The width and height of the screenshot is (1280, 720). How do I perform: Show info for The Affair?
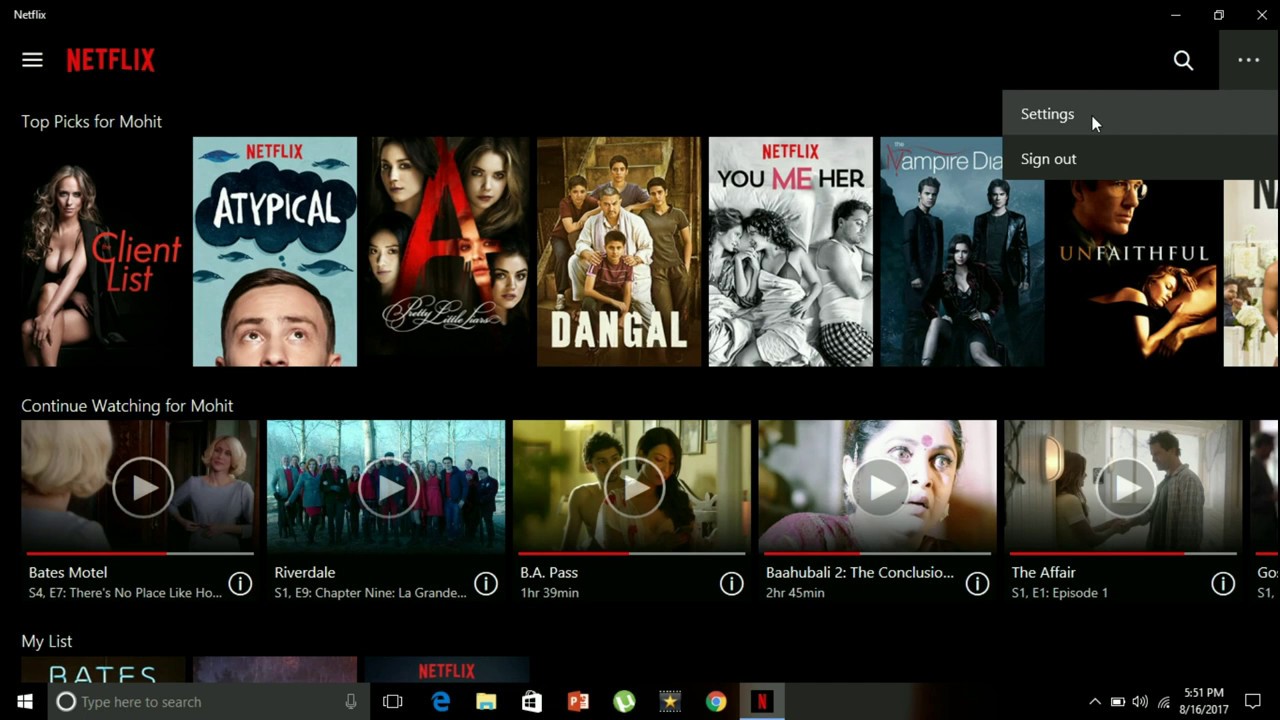[x=1223, y=583]
